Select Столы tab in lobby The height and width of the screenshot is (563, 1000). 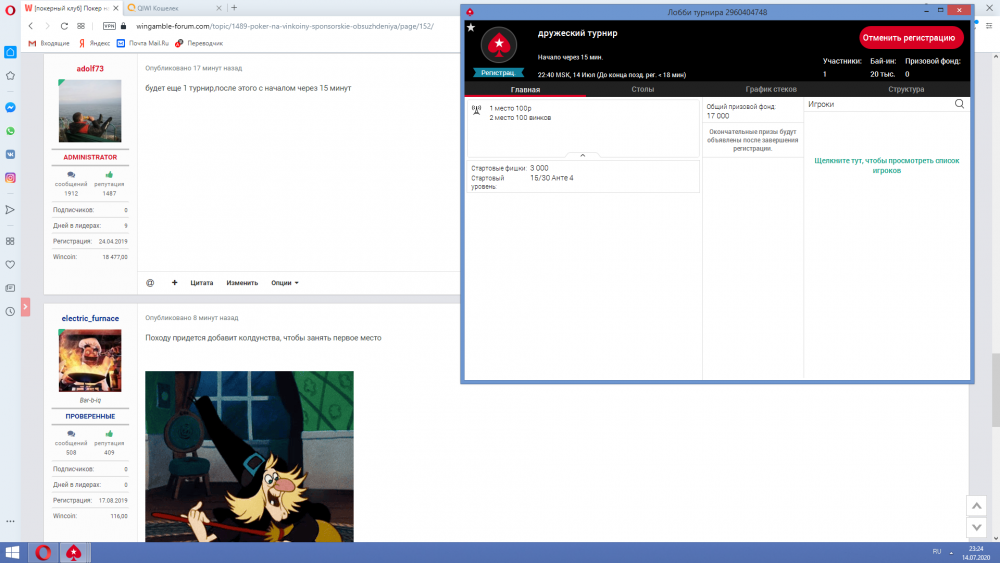point(643,89)
